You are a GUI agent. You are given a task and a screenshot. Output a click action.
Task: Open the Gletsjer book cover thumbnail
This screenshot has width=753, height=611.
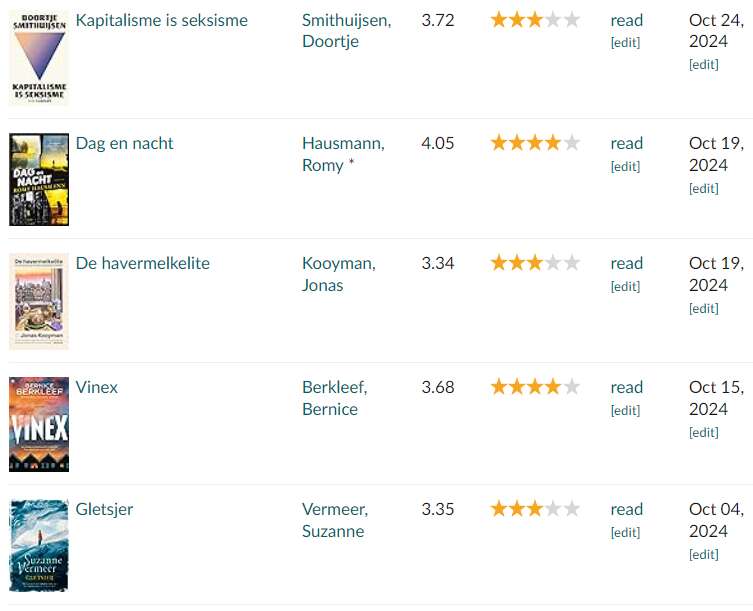click(39, 546)
